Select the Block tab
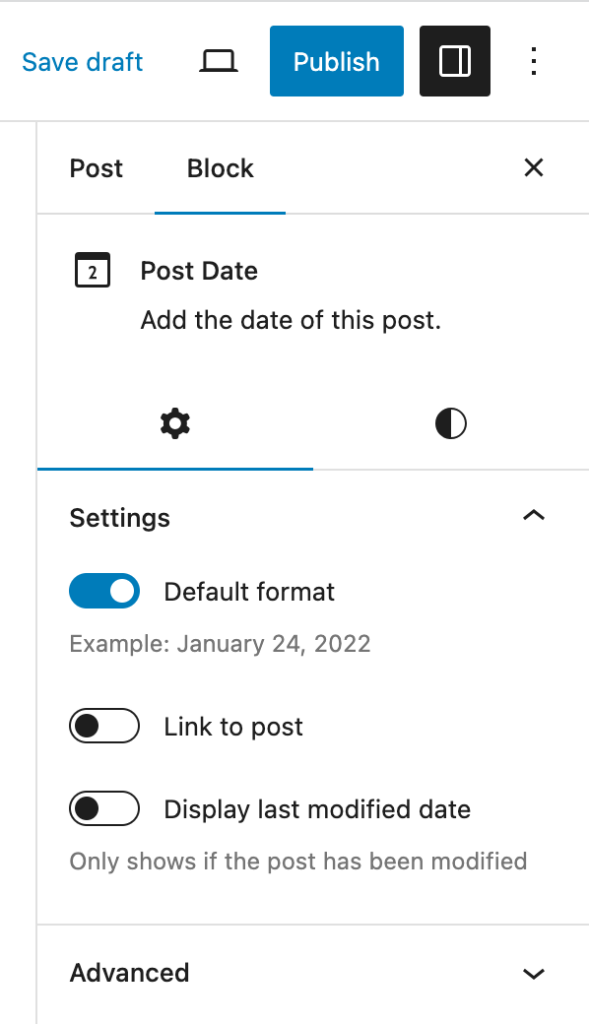 [219, 168]
